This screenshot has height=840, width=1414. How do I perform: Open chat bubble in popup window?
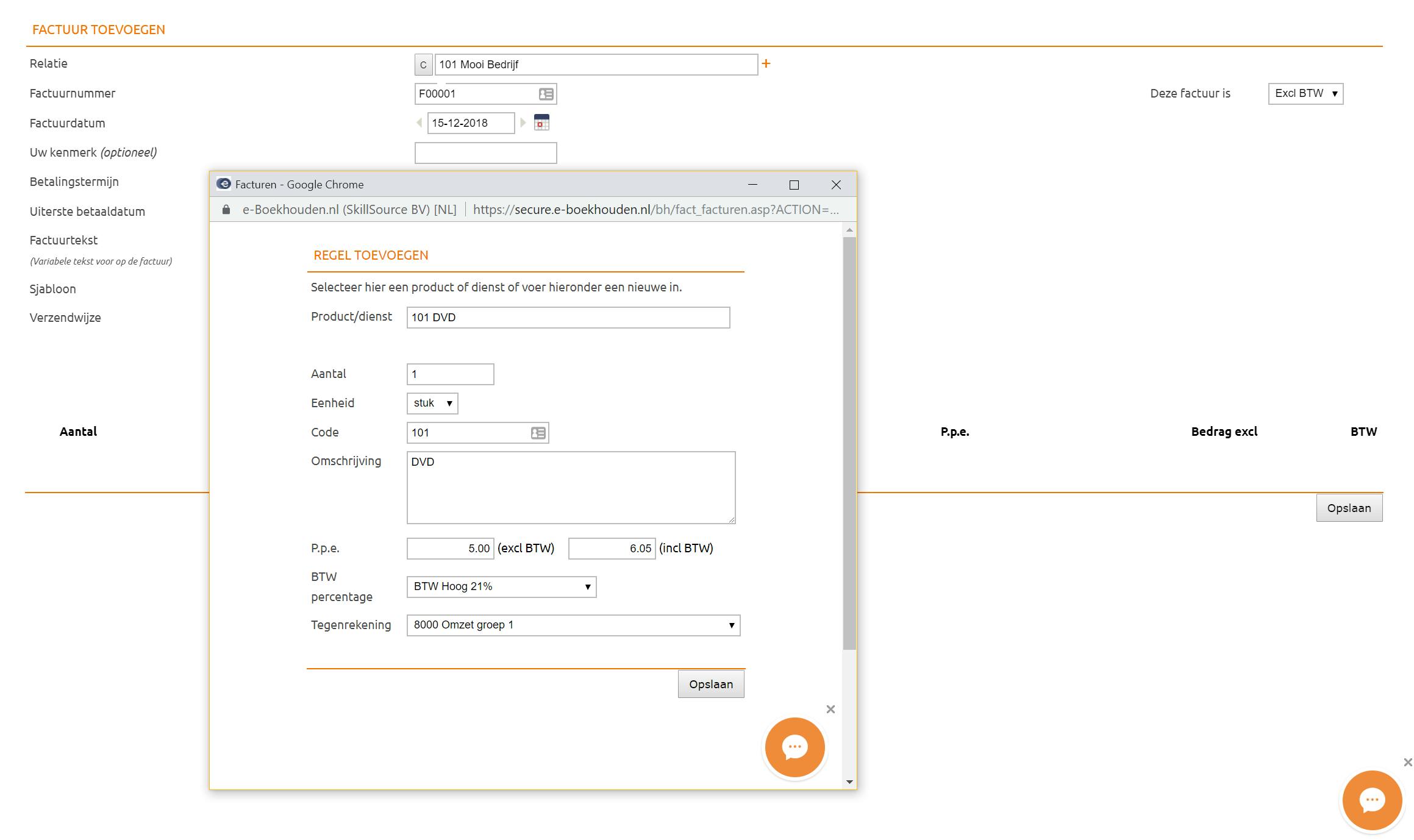[794, 747]
